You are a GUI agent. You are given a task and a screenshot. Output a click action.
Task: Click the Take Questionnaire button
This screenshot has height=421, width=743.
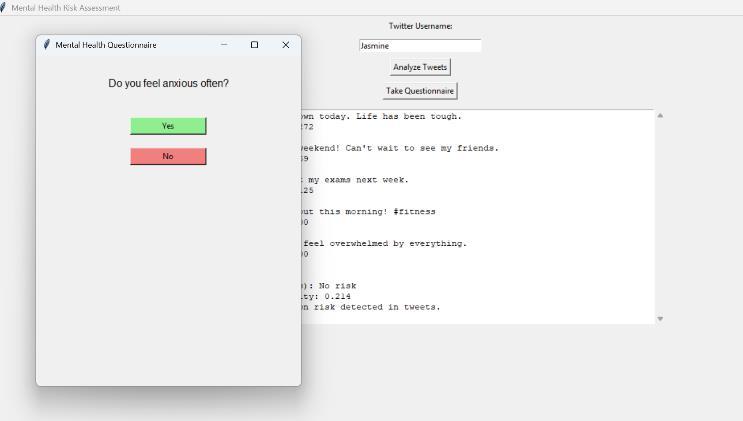[x=420, y=91]
